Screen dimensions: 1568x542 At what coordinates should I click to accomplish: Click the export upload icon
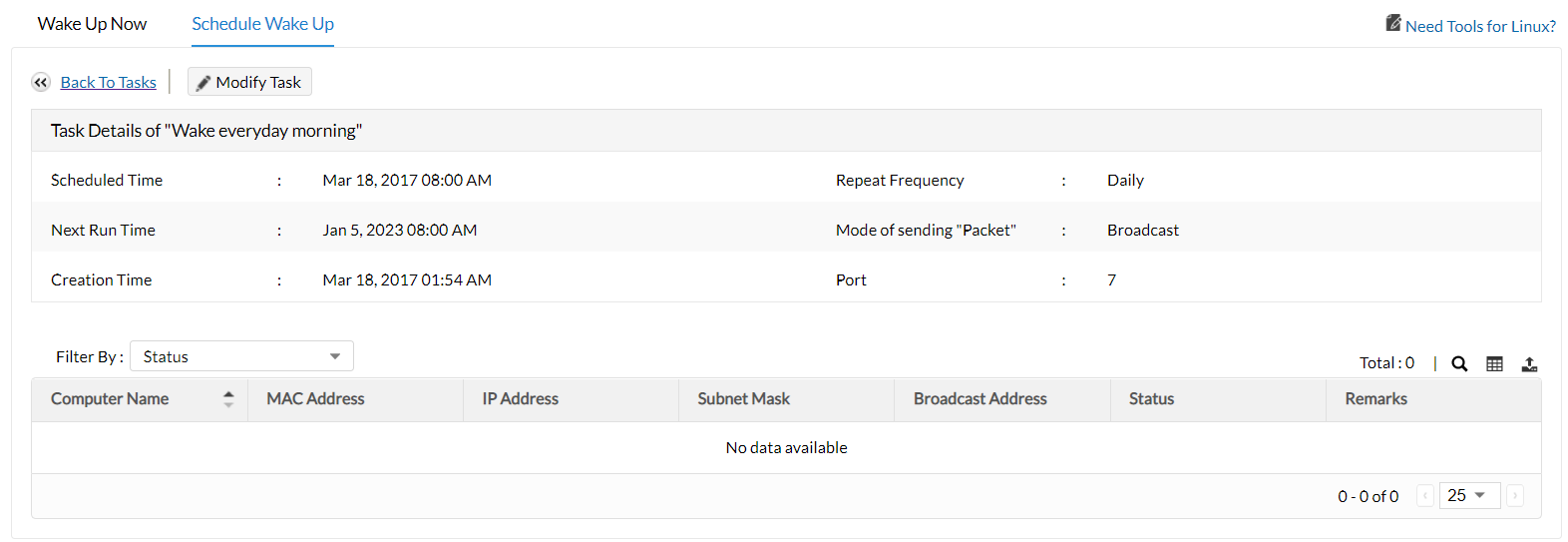point(1529,364)
